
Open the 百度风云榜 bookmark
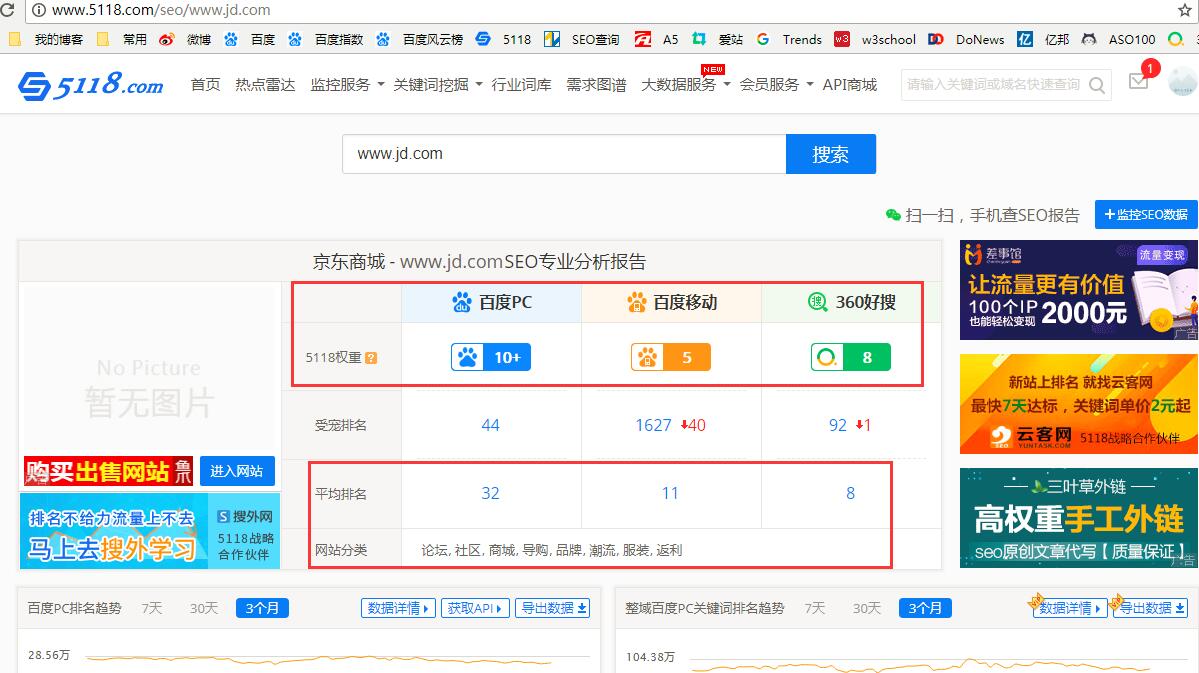point(420,39)
